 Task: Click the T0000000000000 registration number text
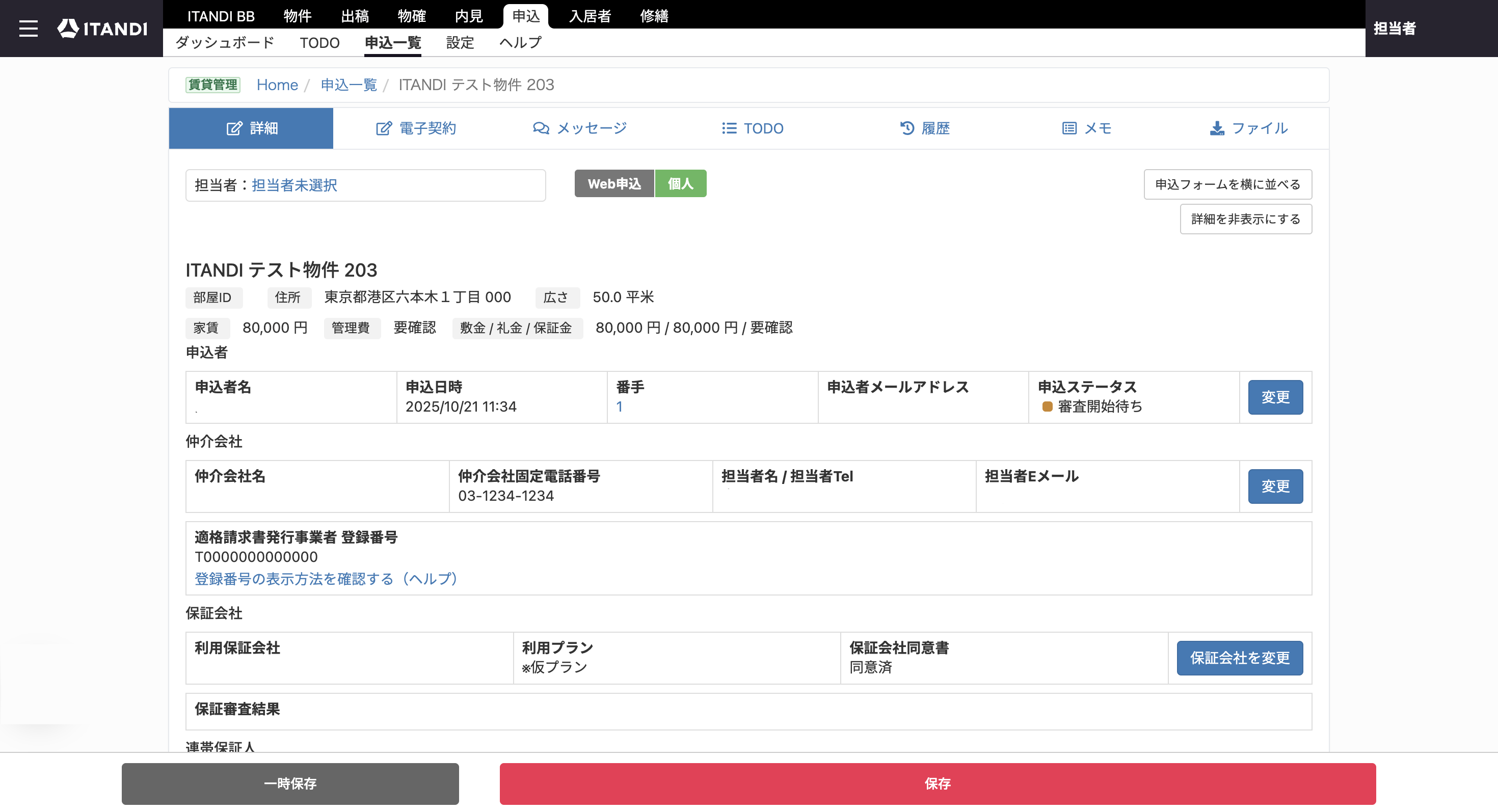256,557
